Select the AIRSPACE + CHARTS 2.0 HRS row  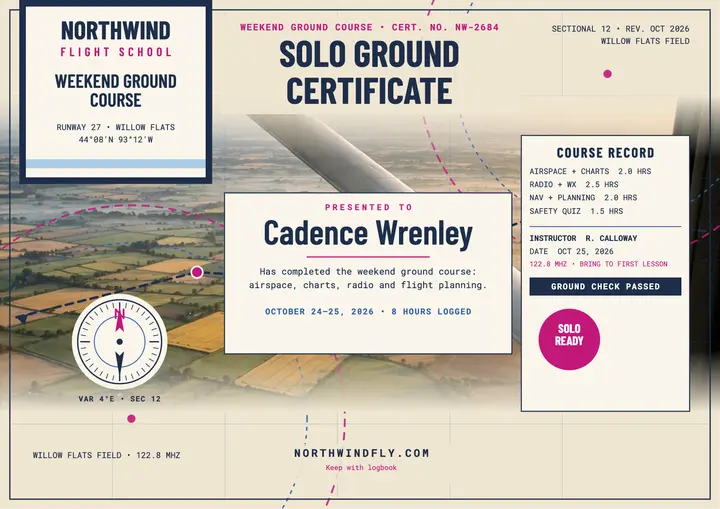pos(590,171)
